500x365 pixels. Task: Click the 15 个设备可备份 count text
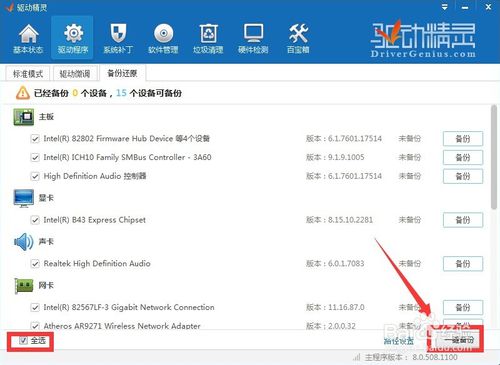[149, 93]
